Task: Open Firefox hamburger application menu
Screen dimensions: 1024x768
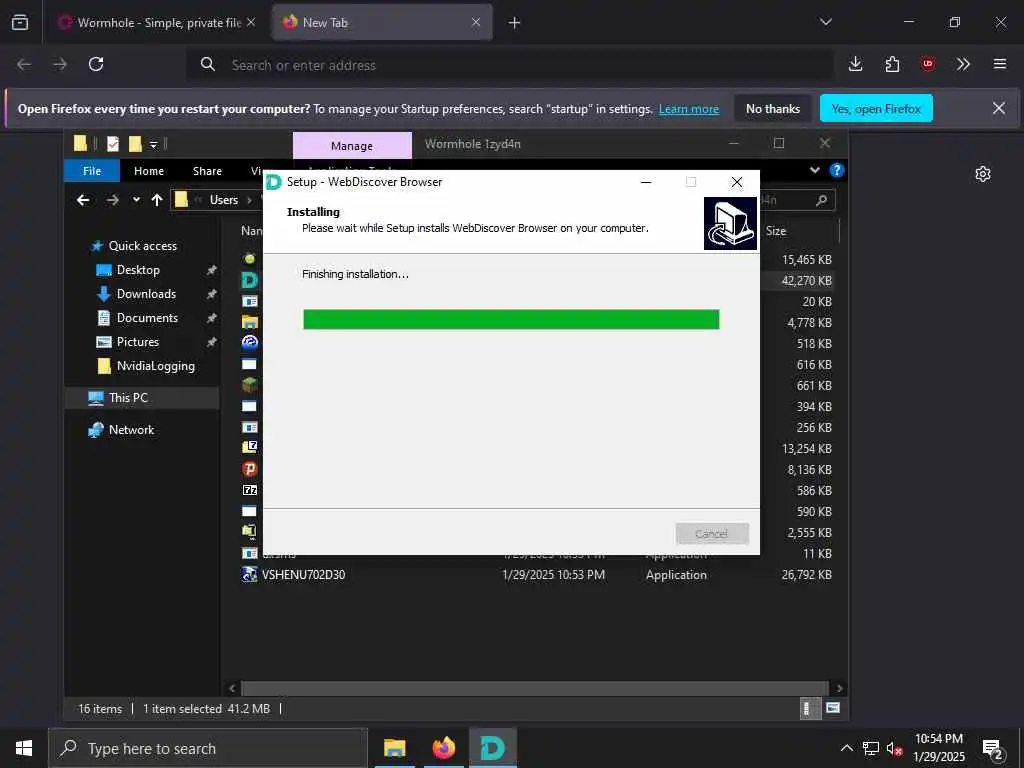Action: coord(1000,64)
